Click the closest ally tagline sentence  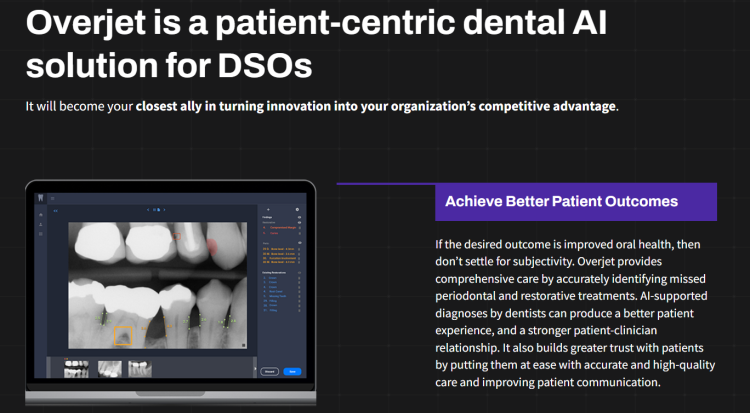[x=322, y=106]
